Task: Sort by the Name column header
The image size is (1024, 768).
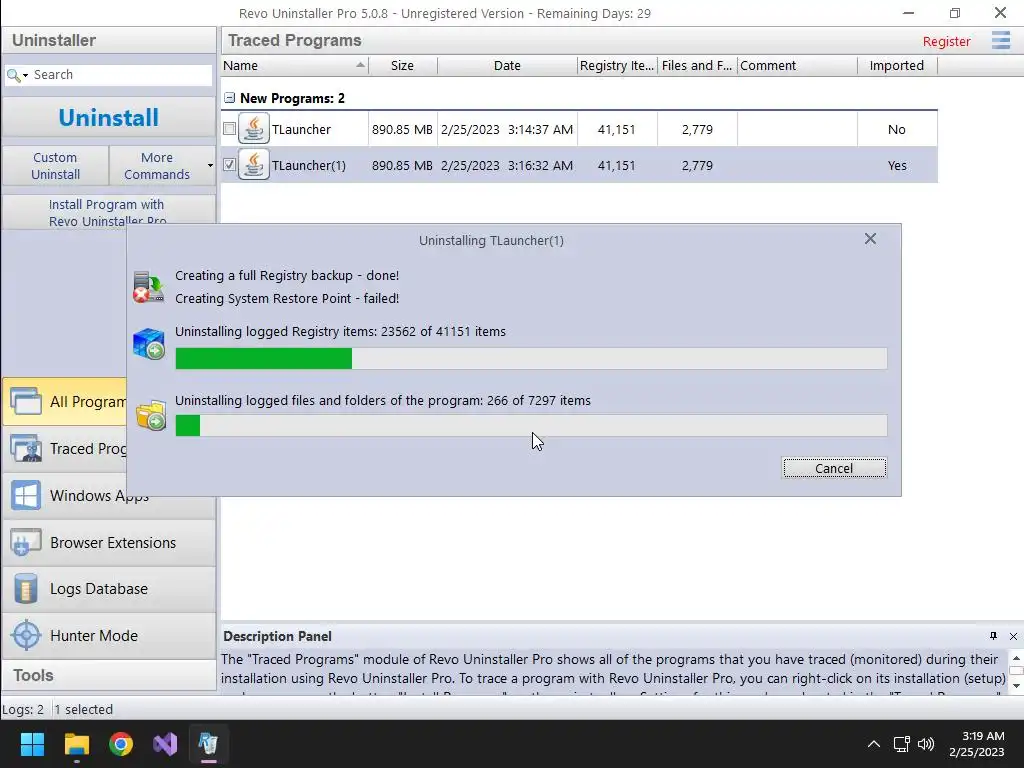Action: pos(295,65)
